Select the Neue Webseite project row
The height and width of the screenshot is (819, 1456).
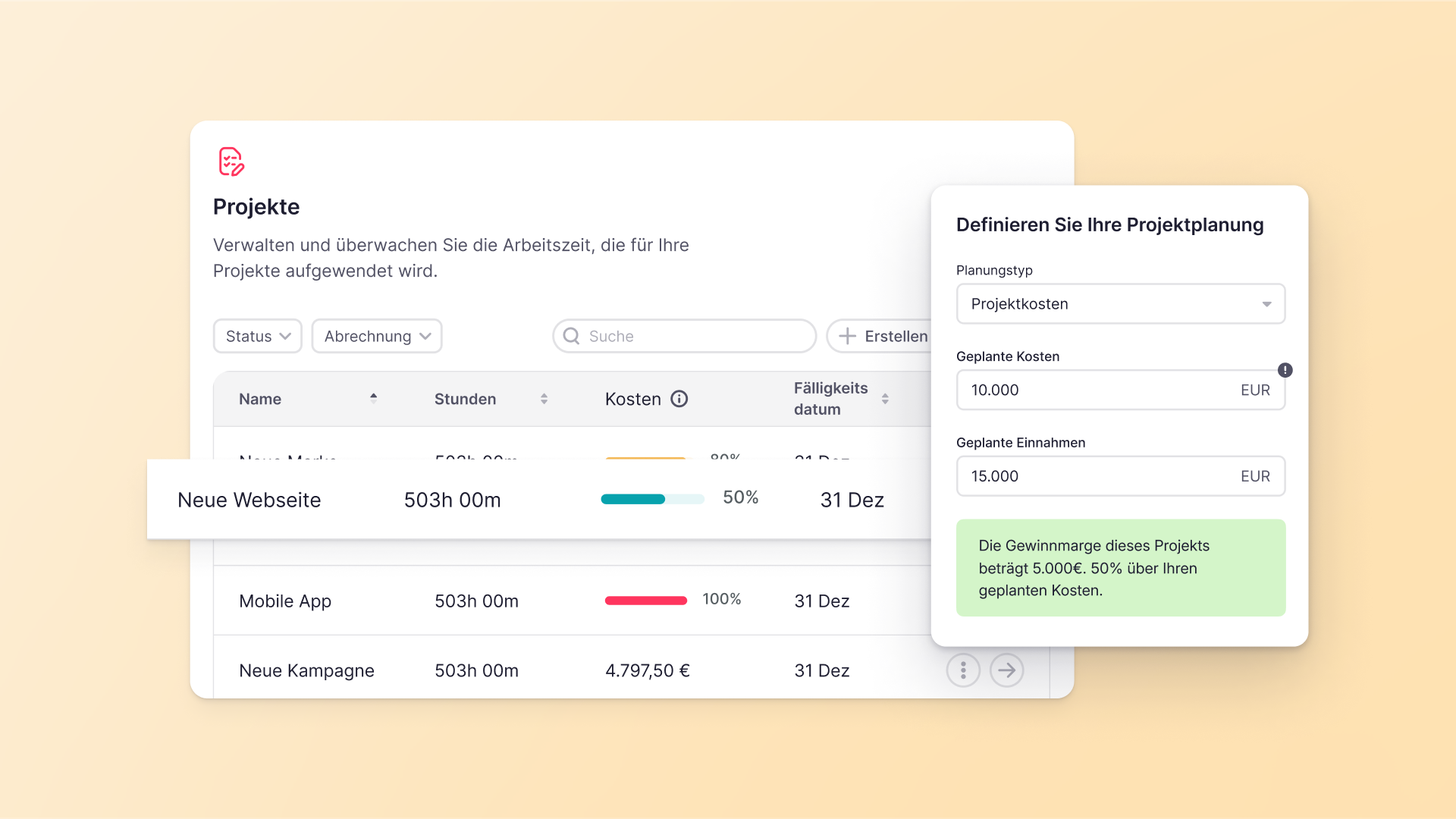click(x=249, y=500)
